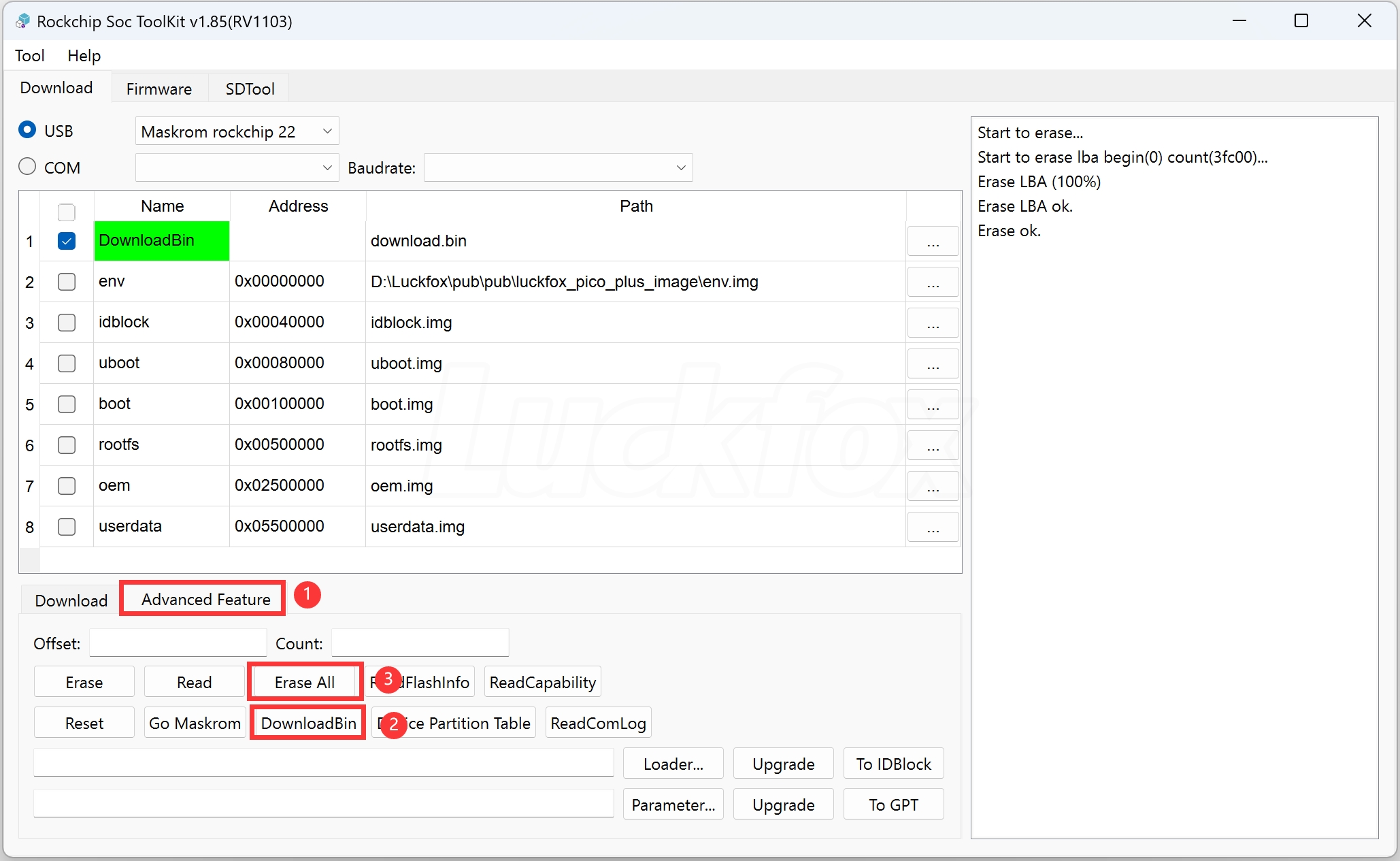Click the browse button for idblock.img row
The width and height of the screenshot is (1400, 861).
pos(933,323)
